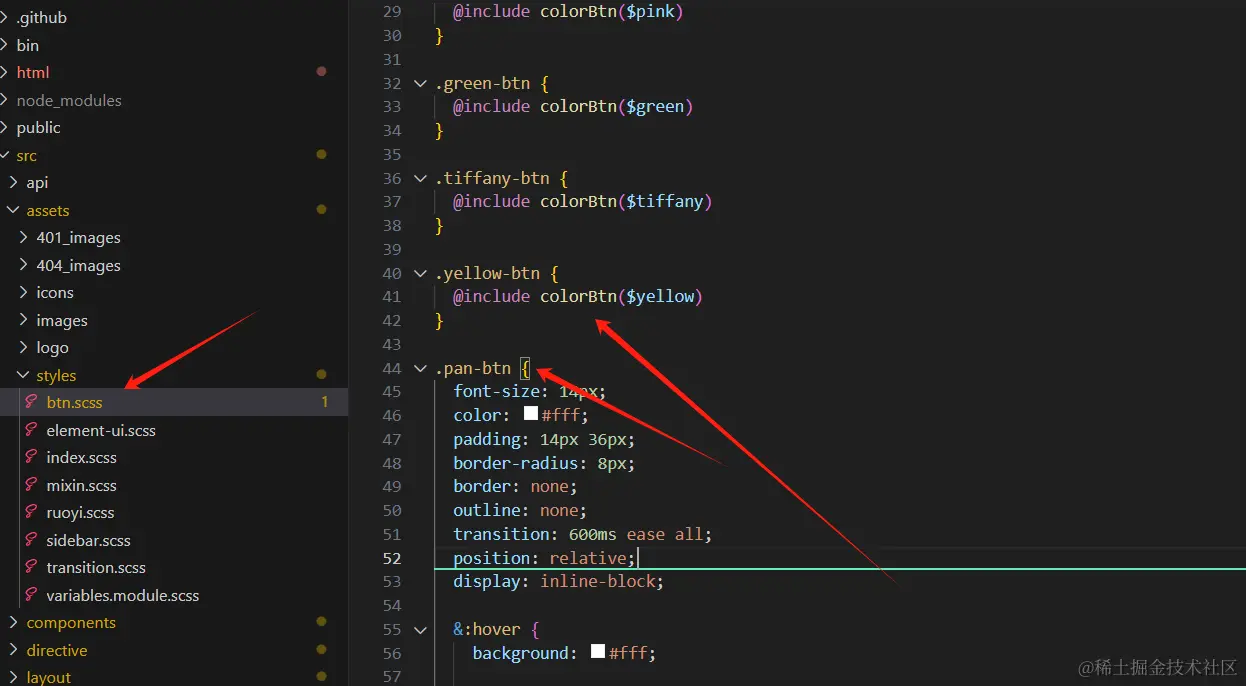The height and width of the screenshot is (686, 1246).
Task: Open element-ui.scss in the explorer
Action: (x=101, y=430)
